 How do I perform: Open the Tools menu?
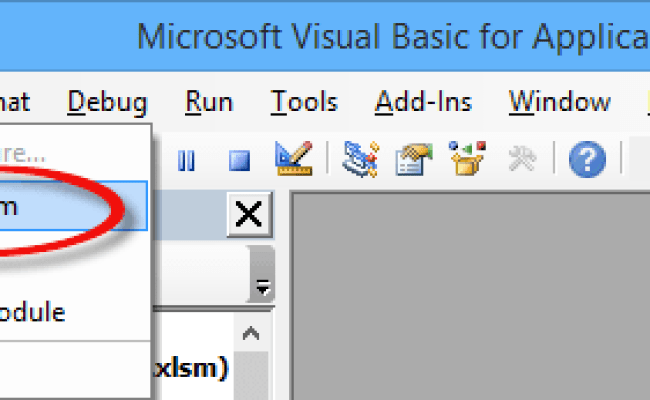click(x=304, y=102)
